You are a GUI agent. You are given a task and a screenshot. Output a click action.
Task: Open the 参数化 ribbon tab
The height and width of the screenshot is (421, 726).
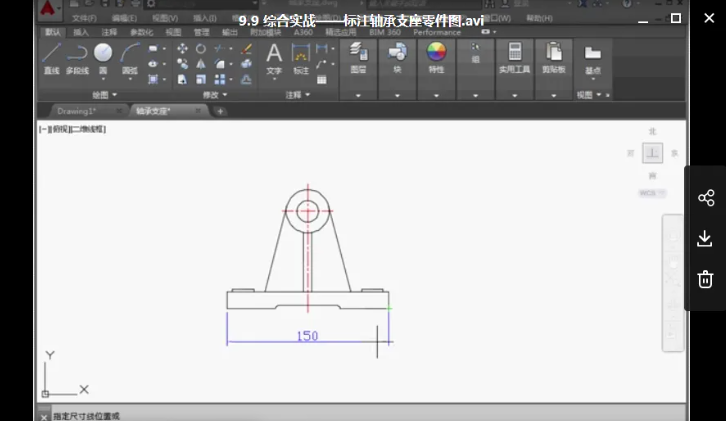[x=141, y=32]
